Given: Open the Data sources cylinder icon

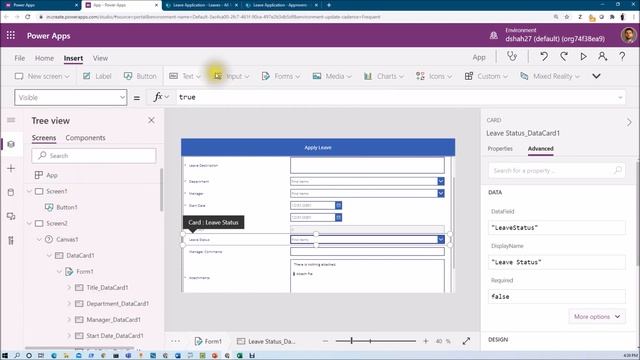Looking at the screenshot, I should point(11,192).
